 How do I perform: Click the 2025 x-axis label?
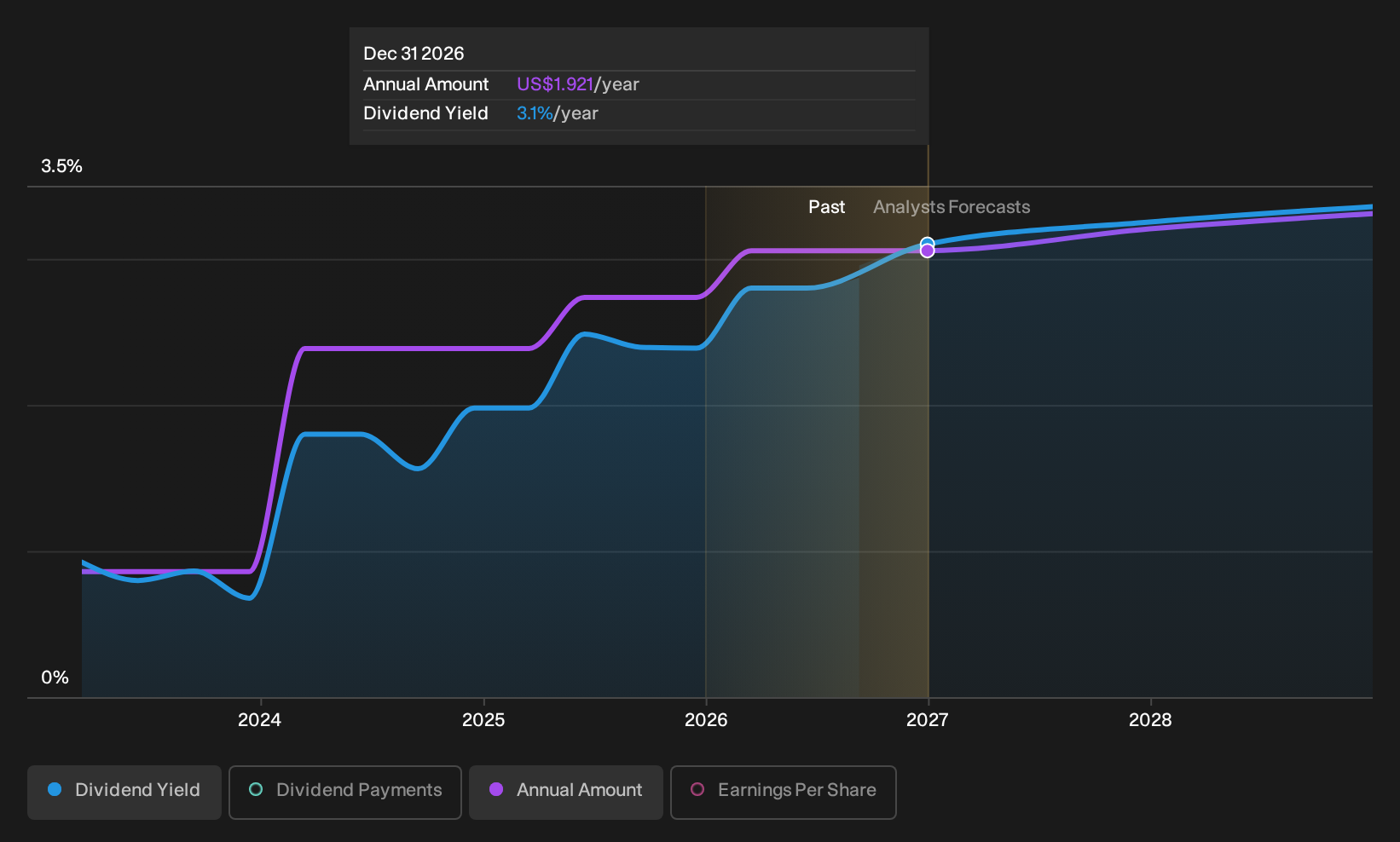[x=483, y=720]
